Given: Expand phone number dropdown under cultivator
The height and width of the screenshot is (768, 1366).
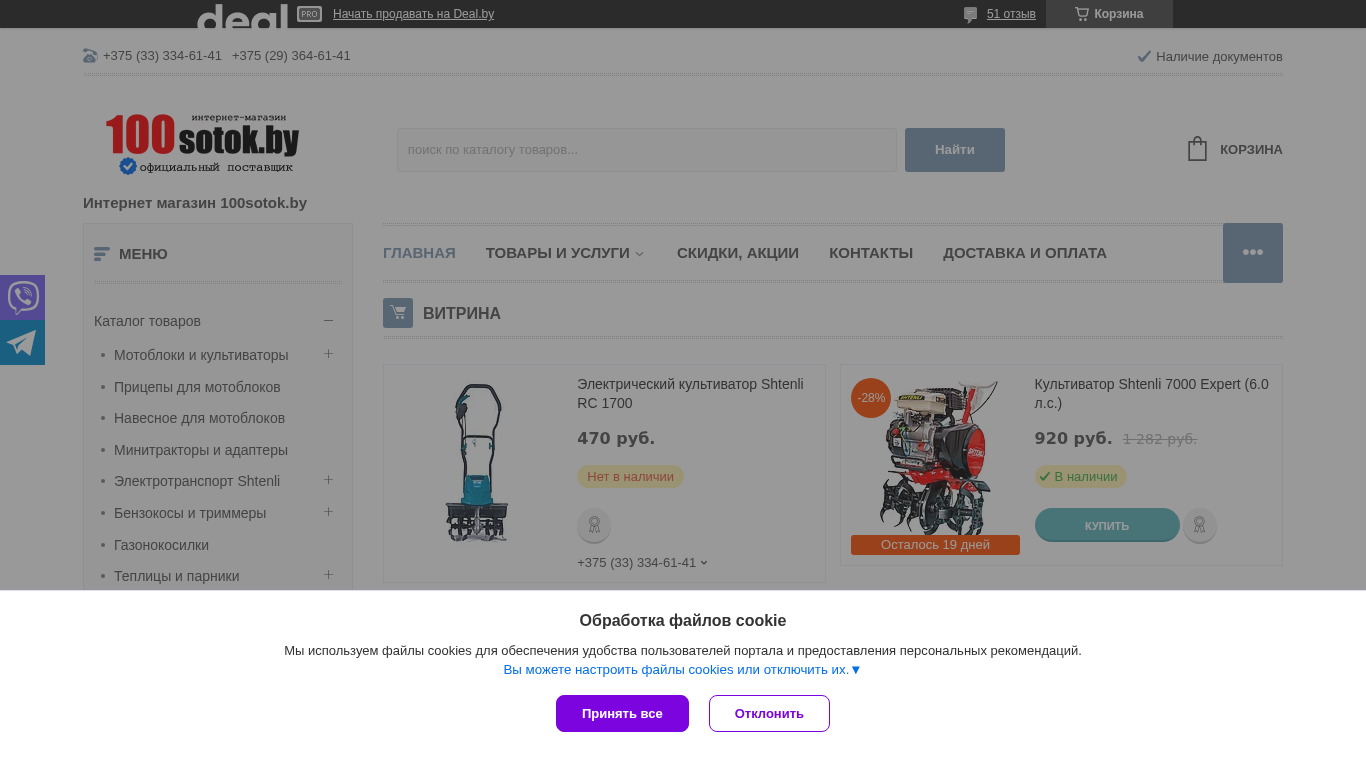Looking at the screenshot, I should (704, 563).
